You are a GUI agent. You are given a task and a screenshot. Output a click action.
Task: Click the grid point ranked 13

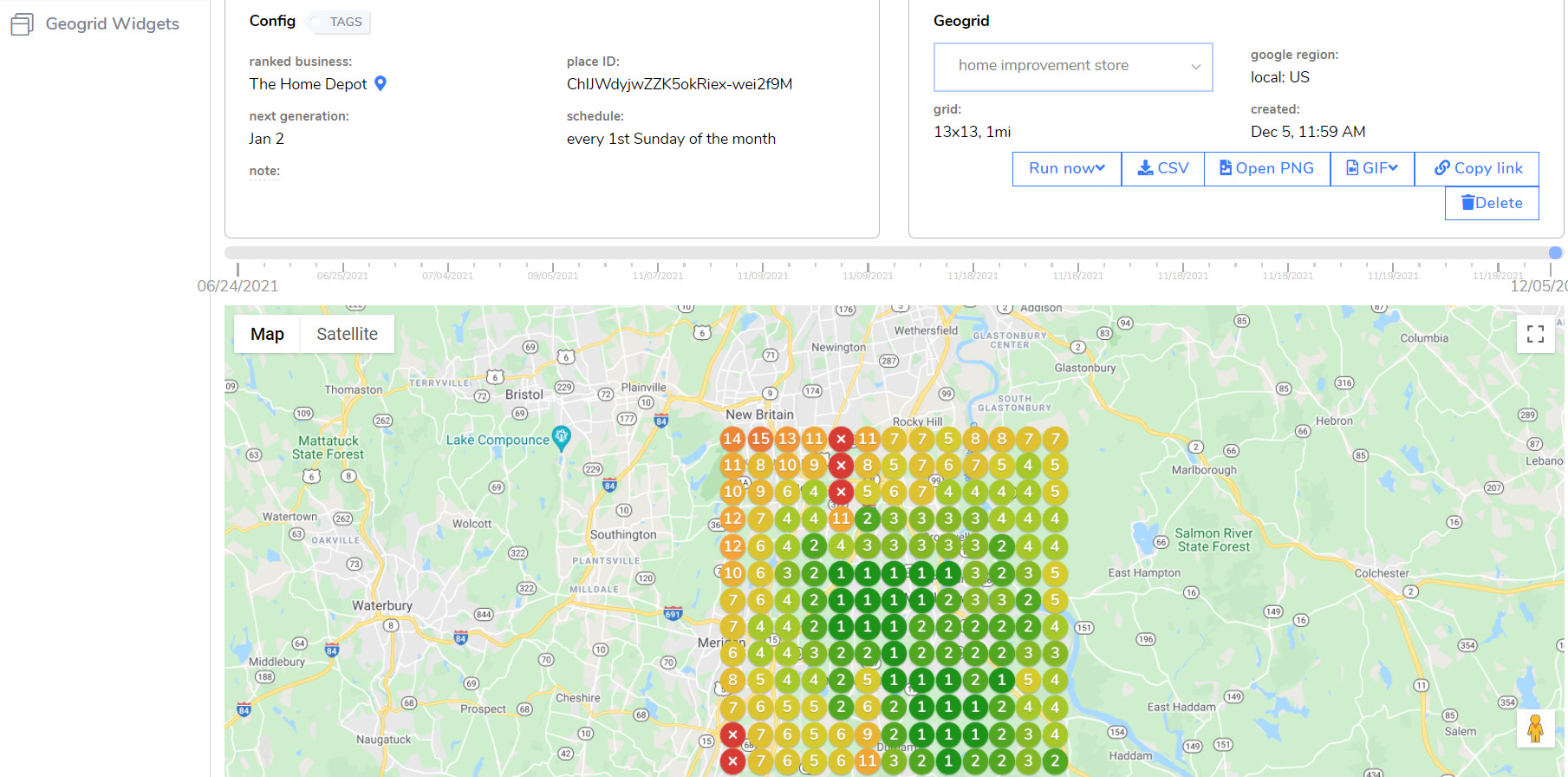tap(787, 439)
